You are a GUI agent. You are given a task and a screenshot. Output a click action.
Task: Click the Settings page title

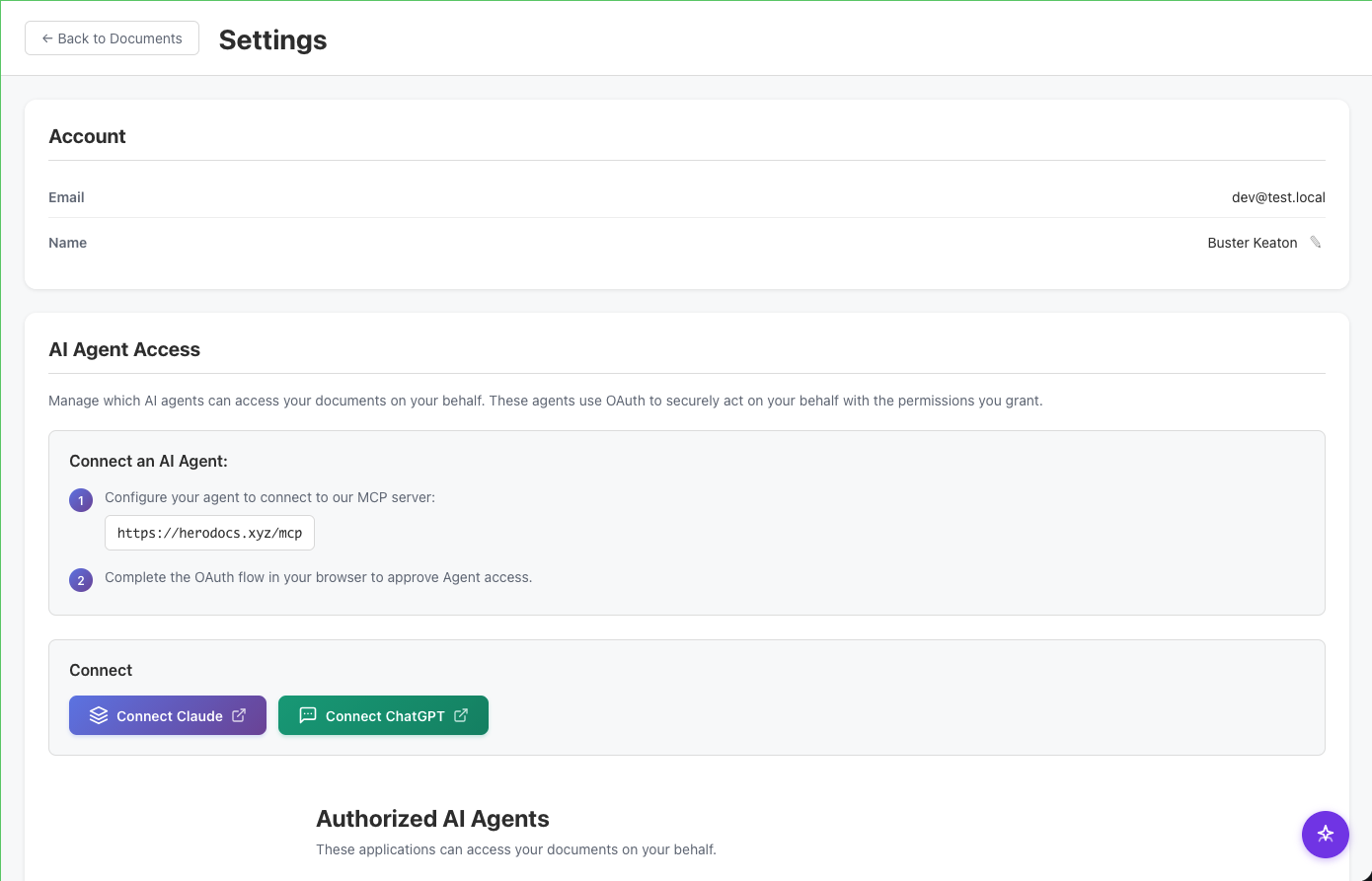272,40
